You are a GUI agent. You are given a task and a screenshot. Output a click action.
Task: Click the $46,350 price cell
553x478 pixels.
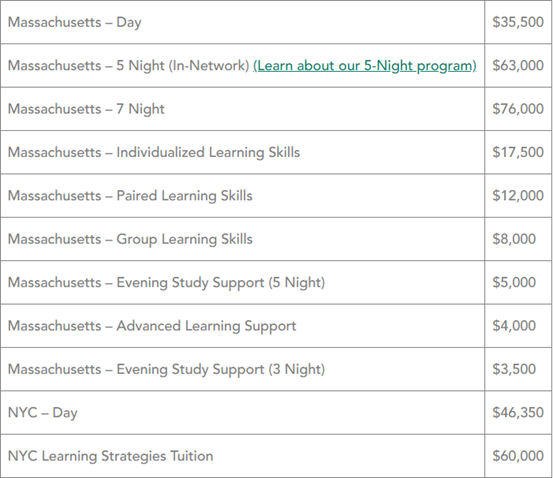(x=518, y=413)
